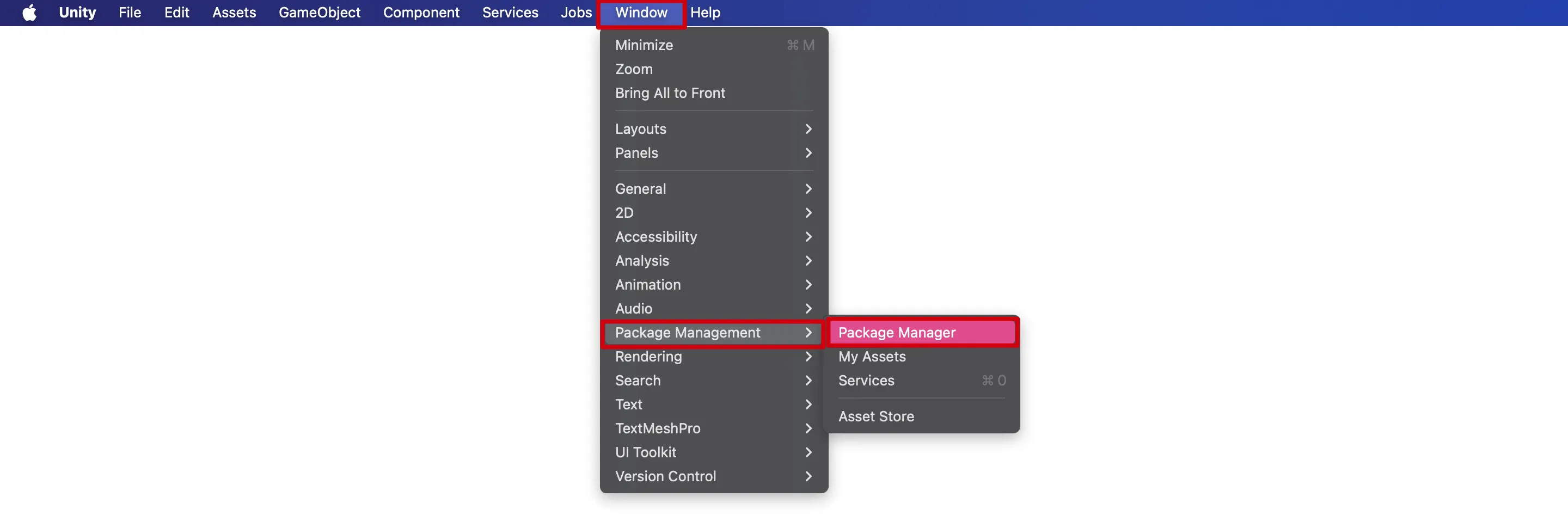Open the Apple menu
Image resolution: width=1568 pixels, height=527 pixels.
coord(29,13)
